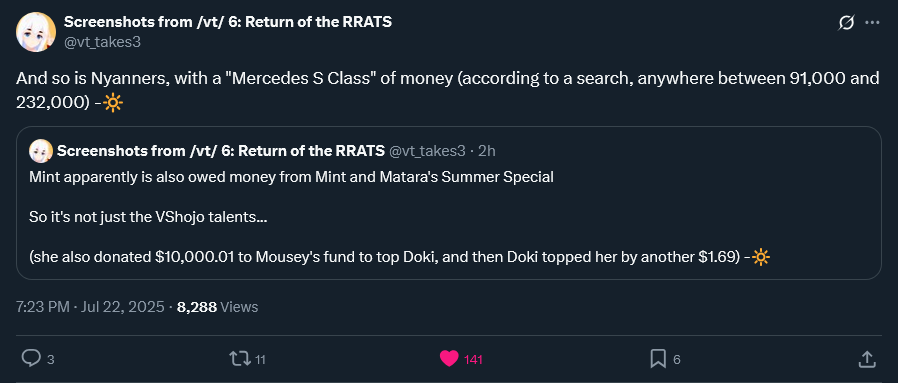Click the repost arrows icon
Image resolution: width=898 pixels, height=383 pixels.
239,359
